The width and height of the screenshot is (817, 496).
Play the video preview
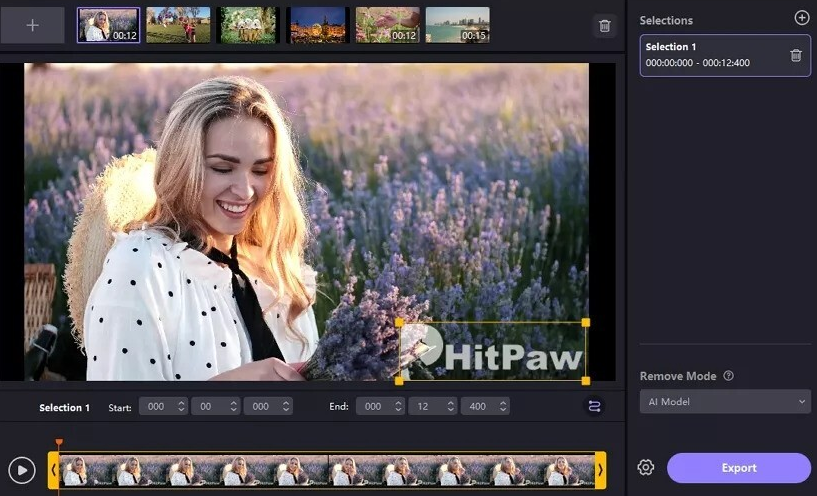tap(22, 470)
